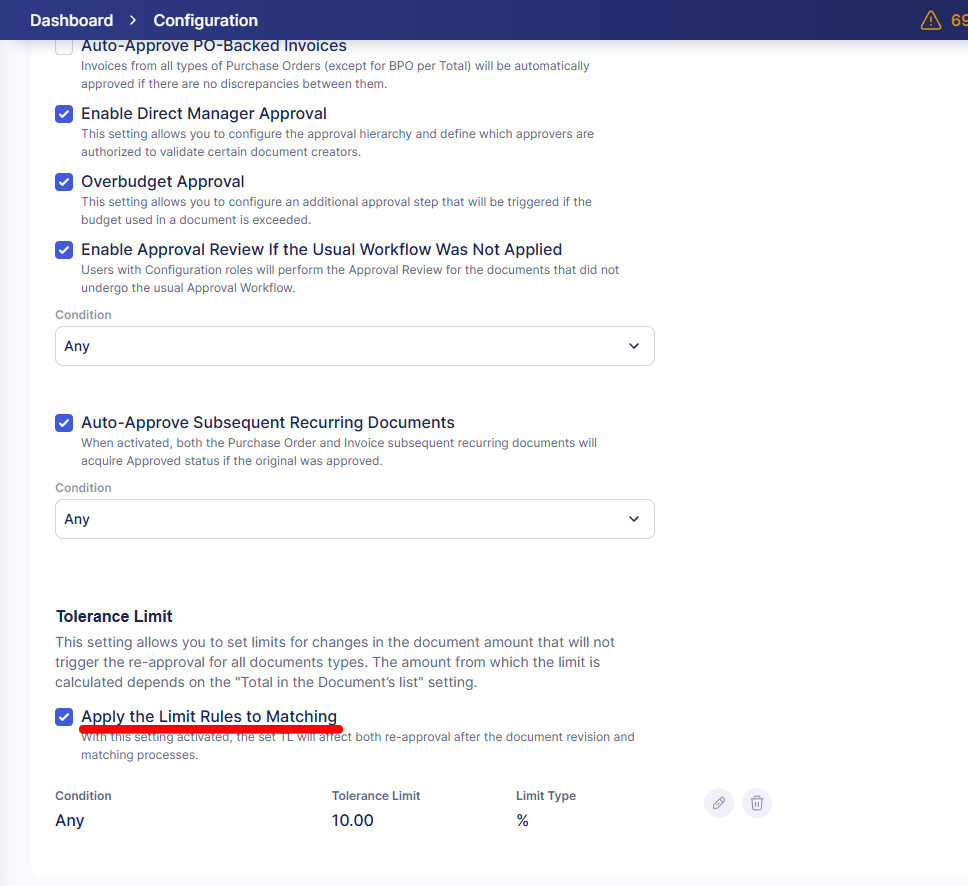Enable Auto-Approve PO-Backed Invoices checkbox
Screen dimensions: 968x886
(x=64, y=46)
